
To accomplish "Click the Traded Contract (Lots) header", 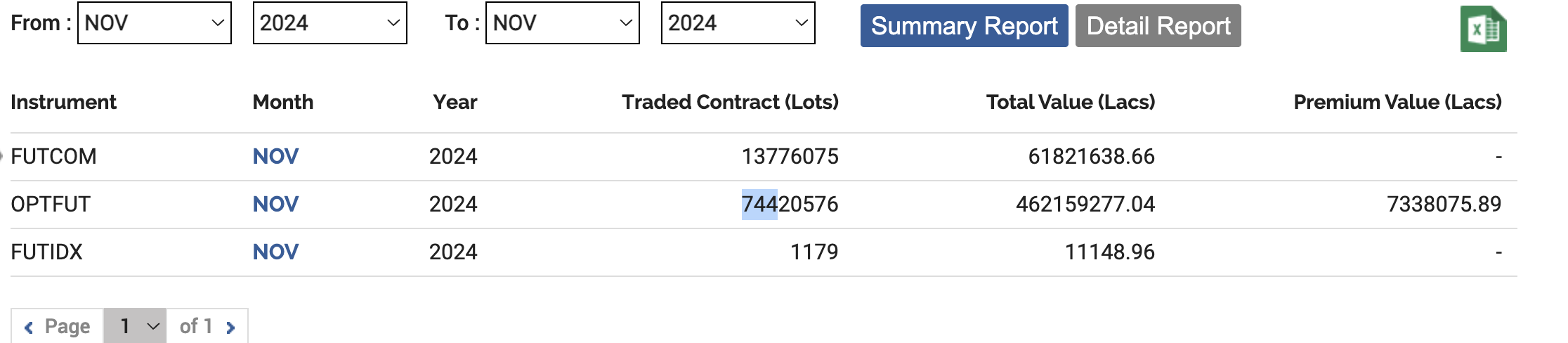I will (730, 102).
